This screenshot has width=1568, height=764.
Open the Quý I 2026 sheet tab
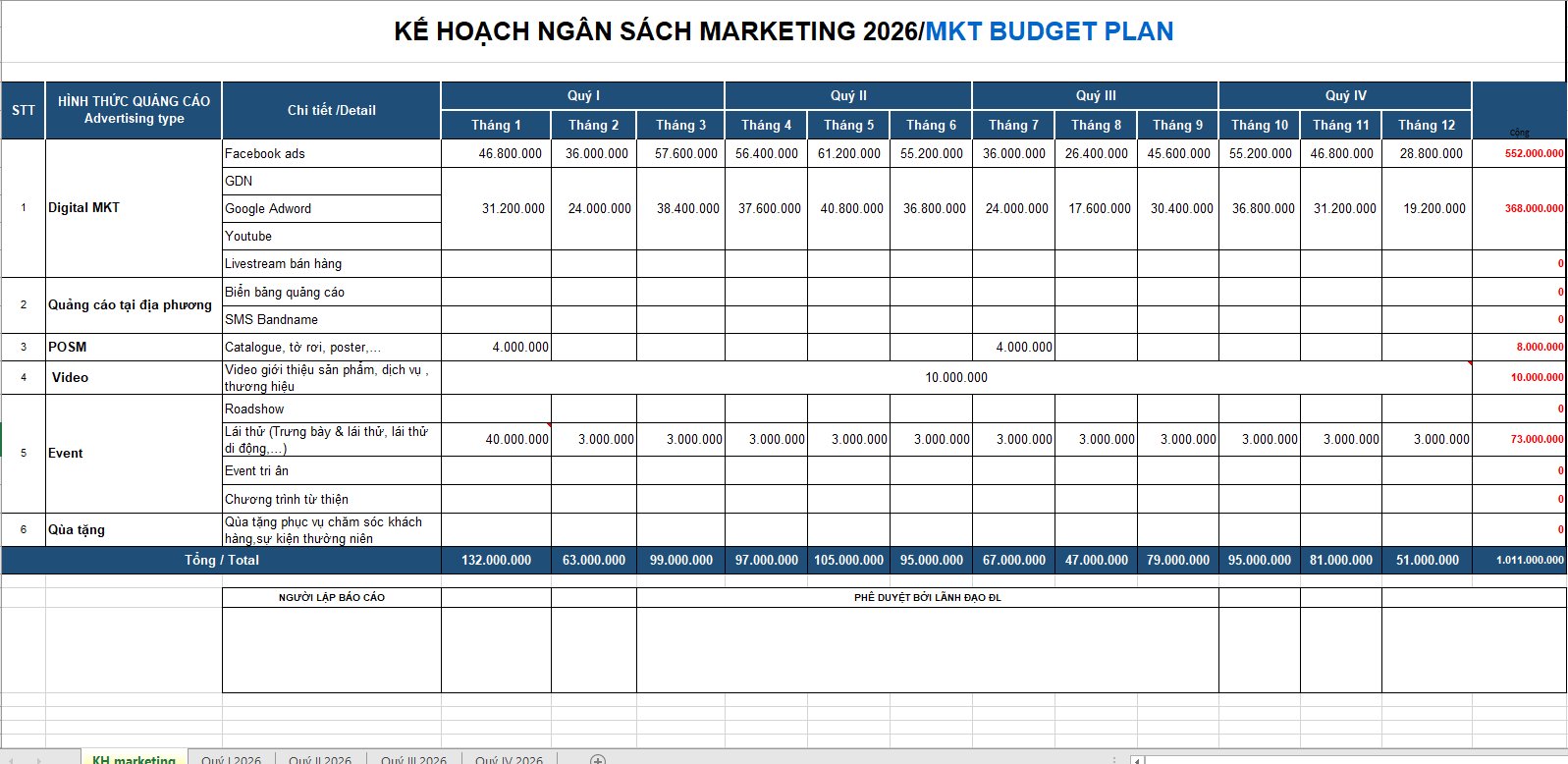tap(231, 759)
